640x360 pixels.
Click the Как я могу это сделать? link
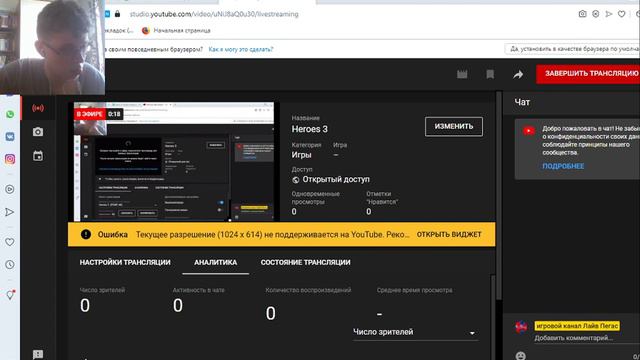click(x=241, y=49)
